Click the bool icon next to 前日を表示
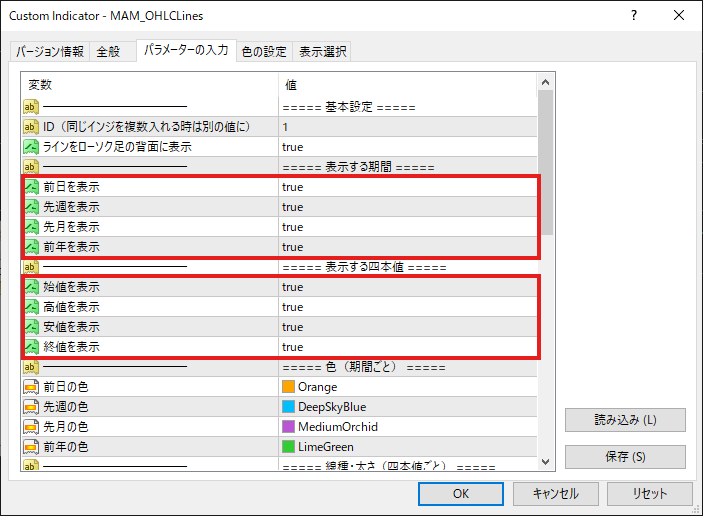703x516 pixels. point(32,187)
